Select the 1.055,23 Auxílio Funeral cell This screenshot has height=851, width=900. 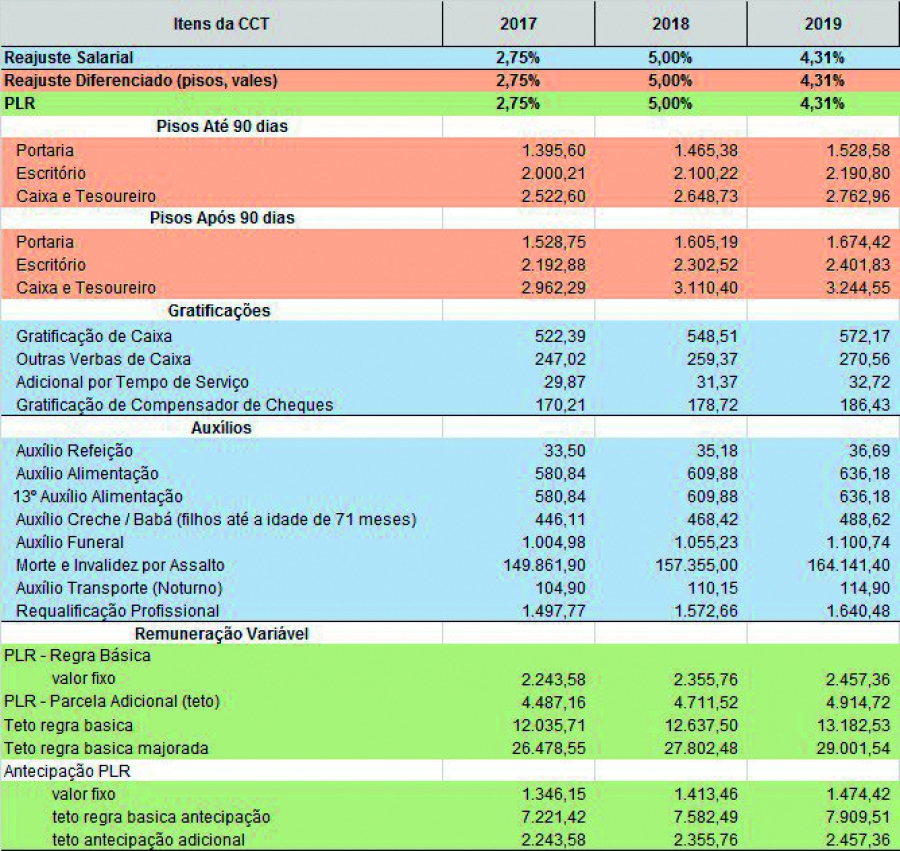click(706, 543)
